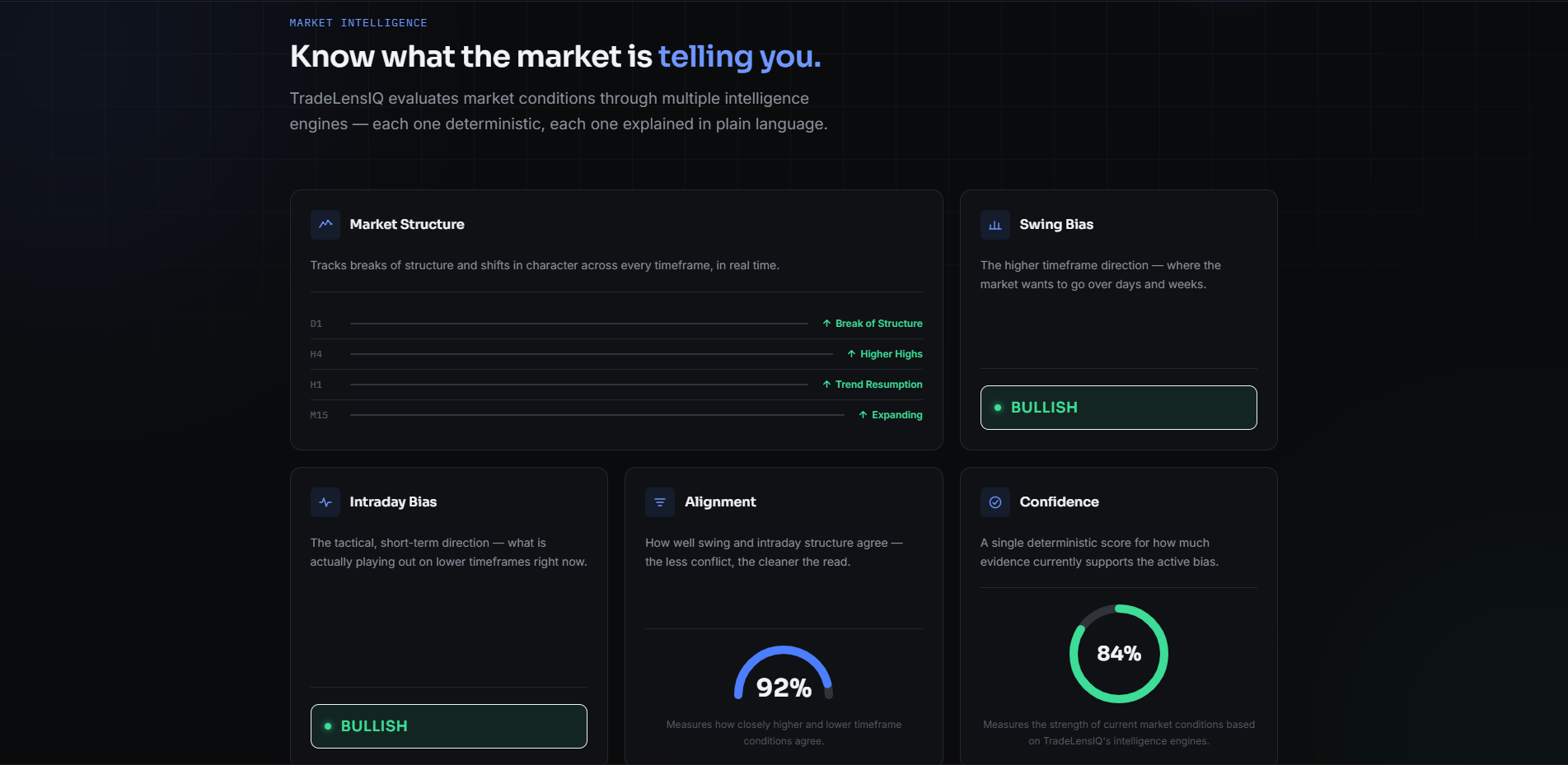Click the Confidence checkmark circle icon
The width and height of the screenshot is (1568, 765).
pos(995,502)
